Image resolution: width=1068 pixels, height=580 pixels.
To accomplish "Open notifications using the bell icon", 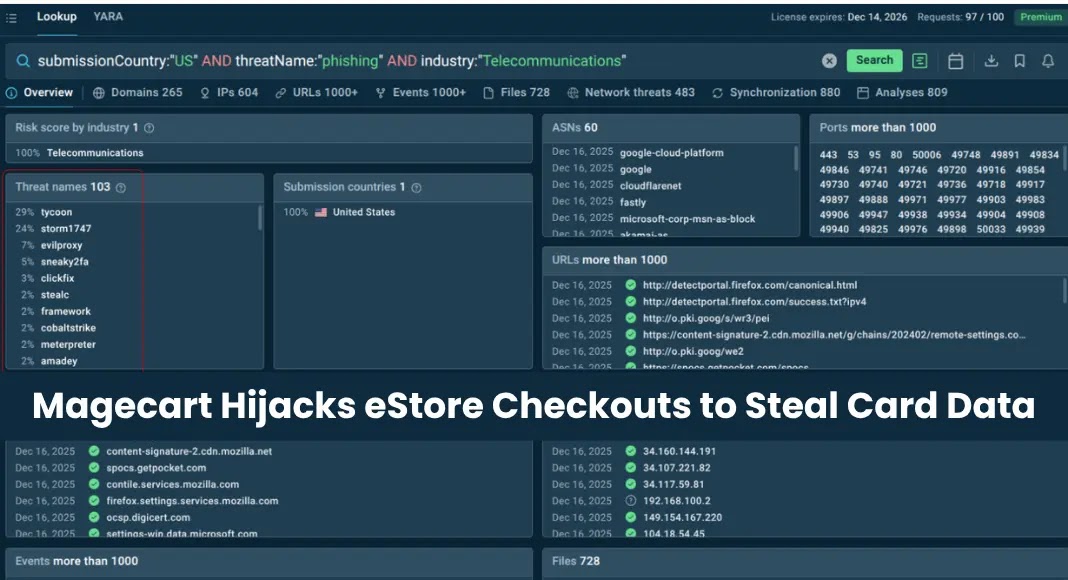I will coord(1047,61).
